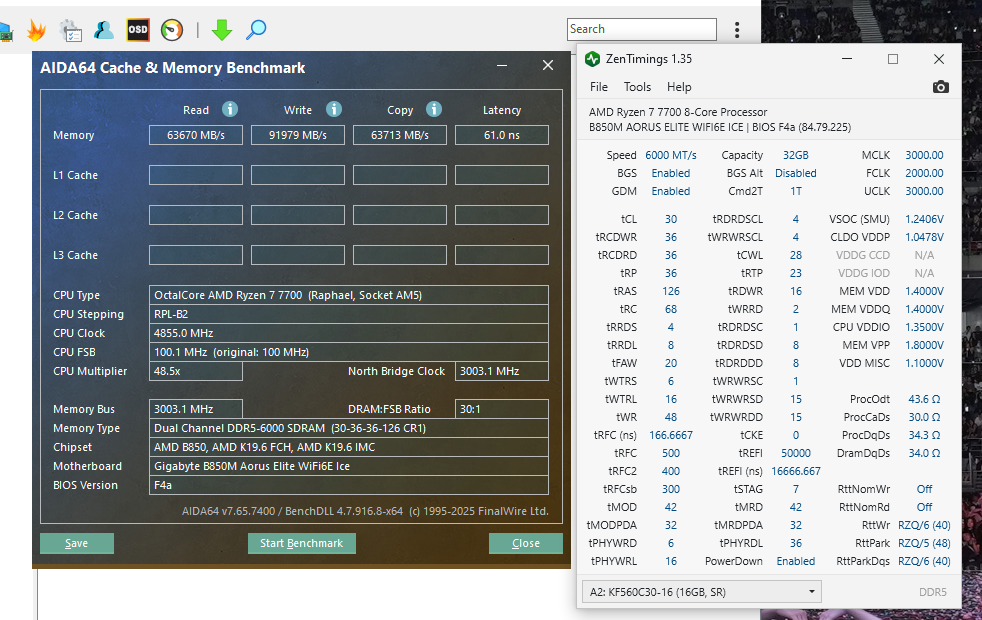Click the Copy column info icon
The width and height of the screenshot is (982, 620).
(x=434, y=110)
